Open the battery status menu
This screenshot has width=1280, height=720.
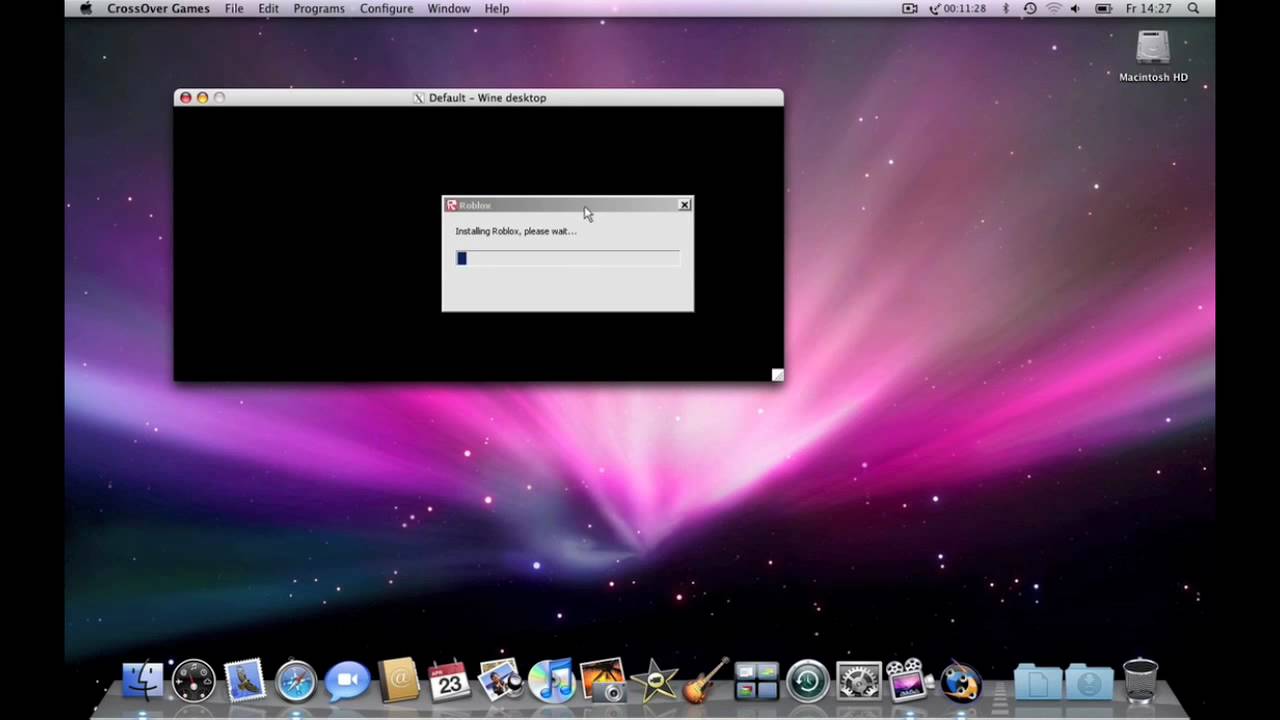(x=1104, y=8)
